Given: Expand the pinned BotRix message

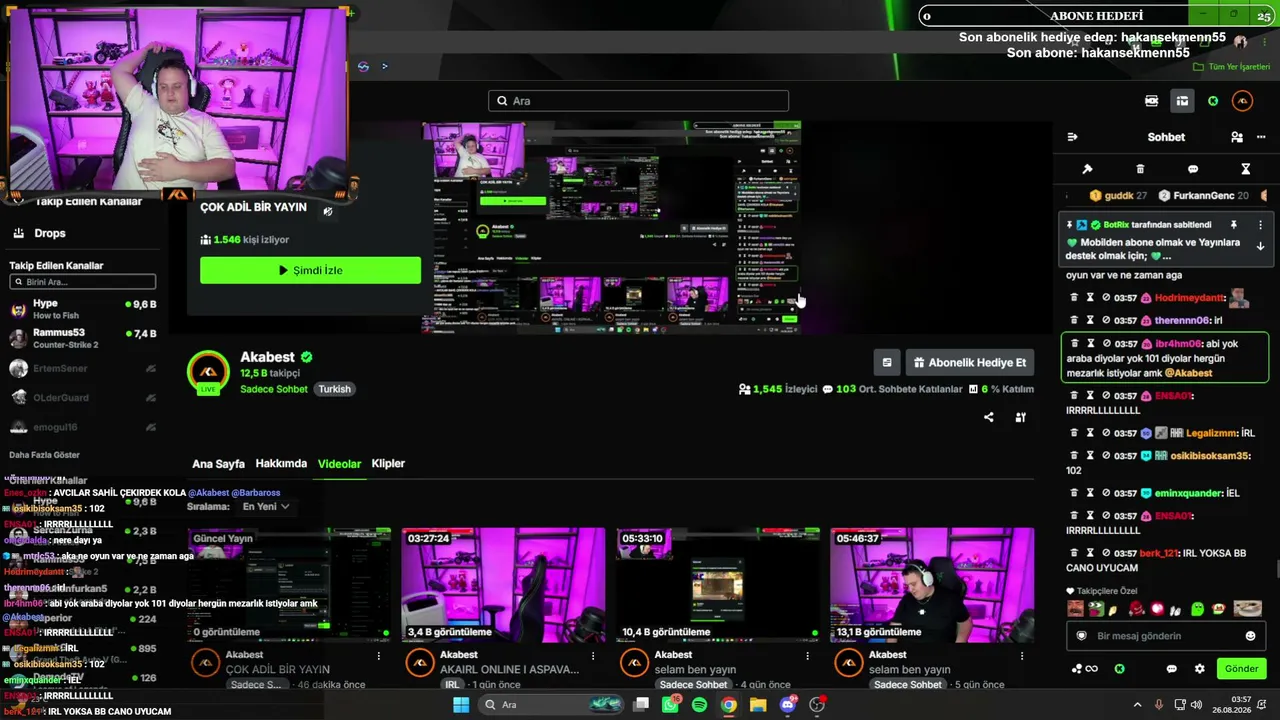Looking at the screenshot, I should [x=1260, y=246].
